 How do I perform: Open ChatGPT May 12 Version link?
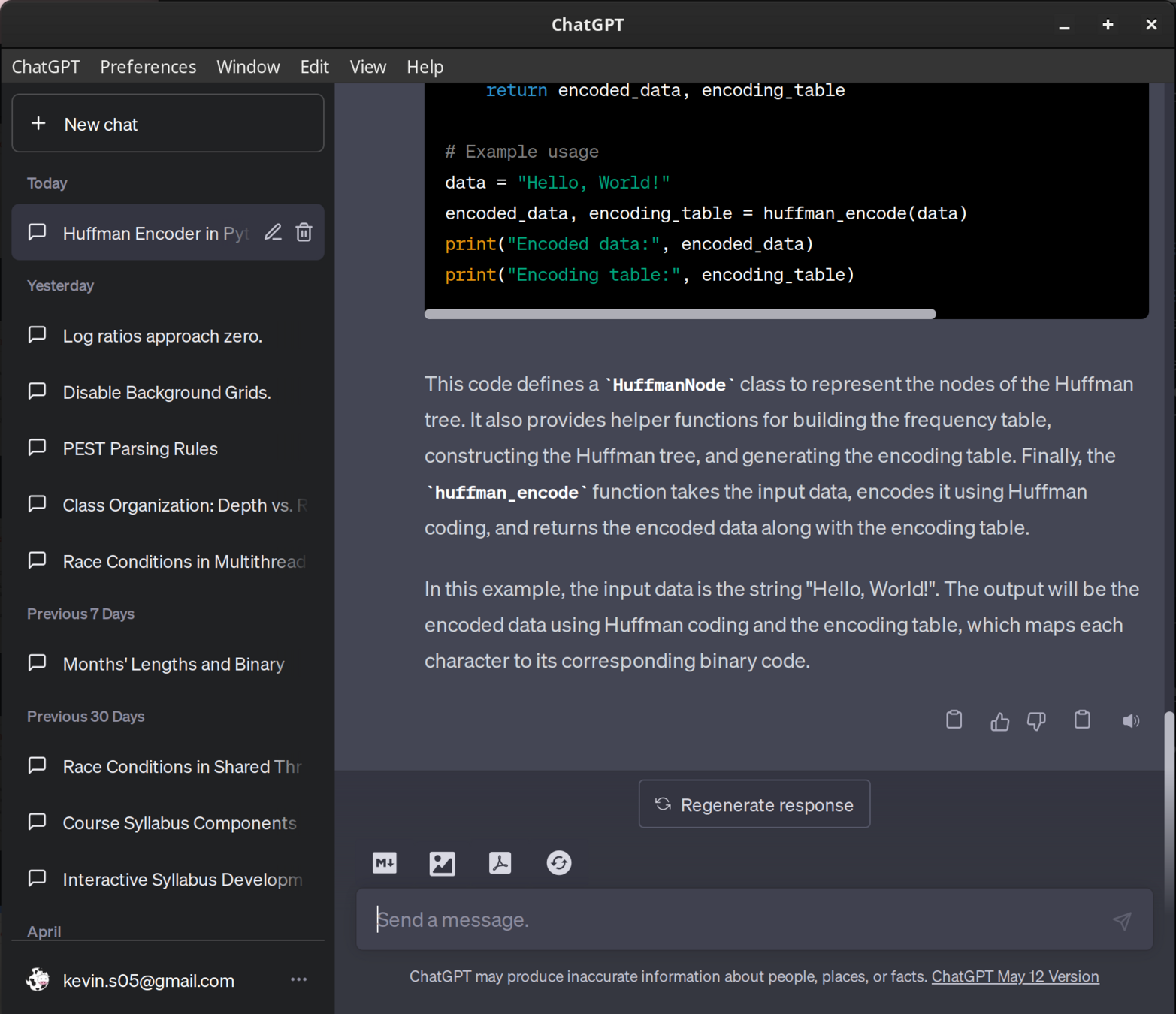tap(1015, 976)
